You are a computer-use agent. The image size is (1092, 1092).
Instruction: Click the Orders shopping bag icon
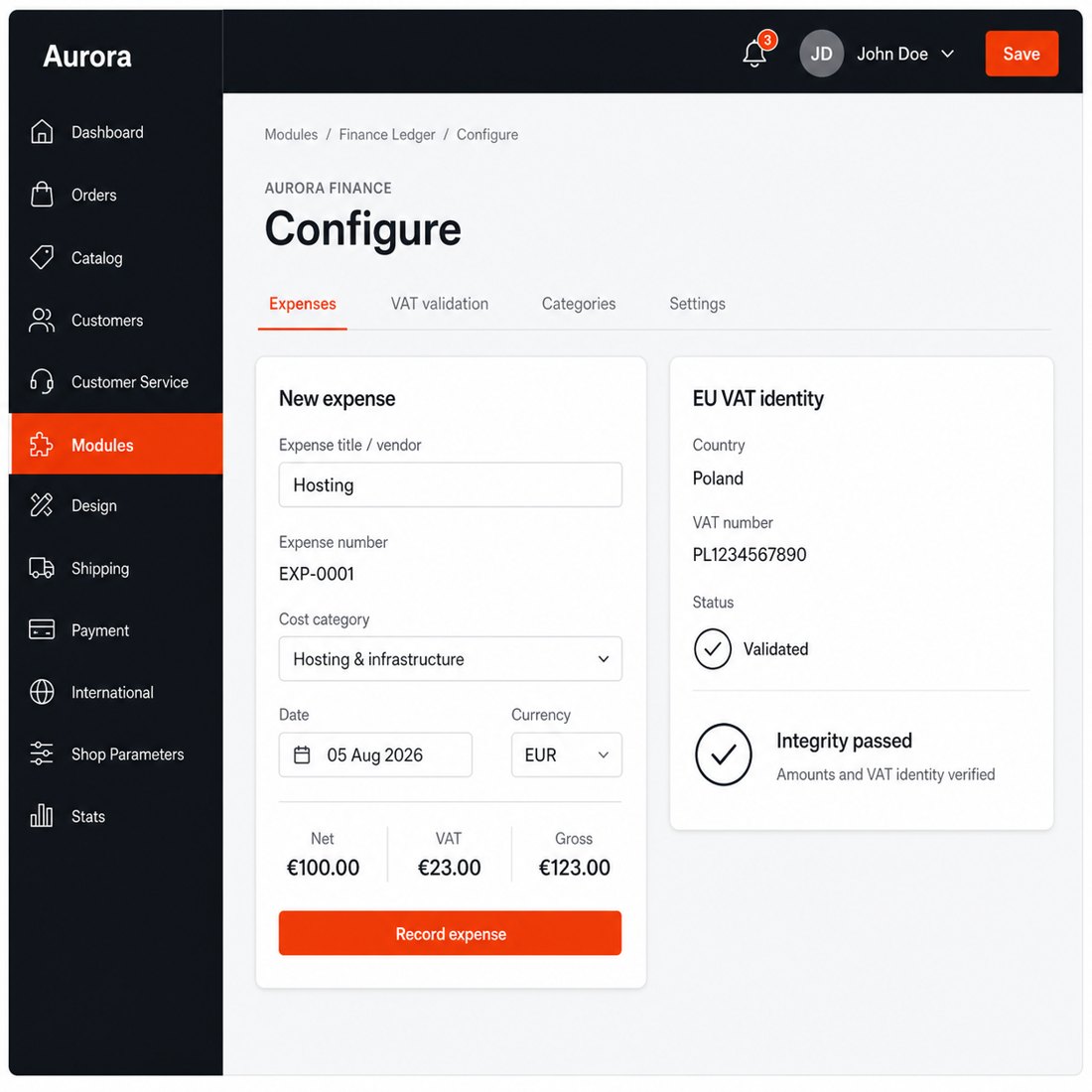click(42, 195)
